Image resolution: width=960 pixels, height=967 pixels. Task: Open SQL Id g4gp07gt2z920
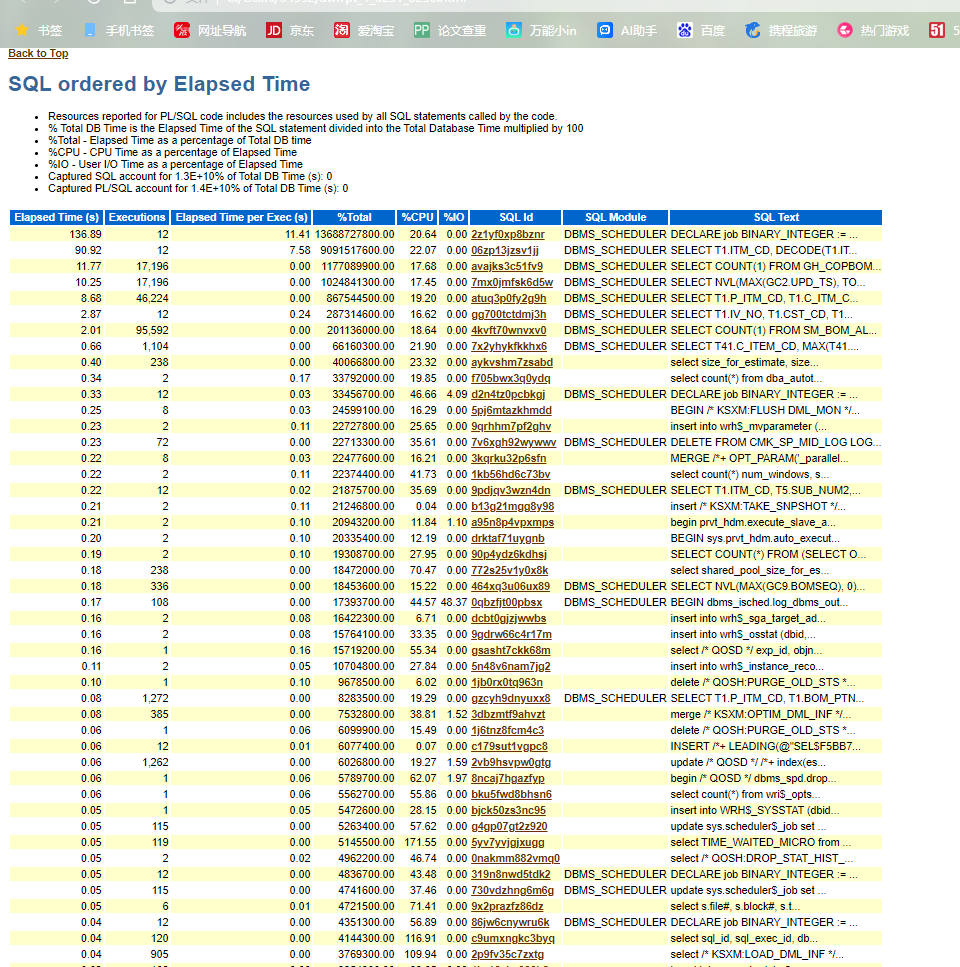[509, 828]
